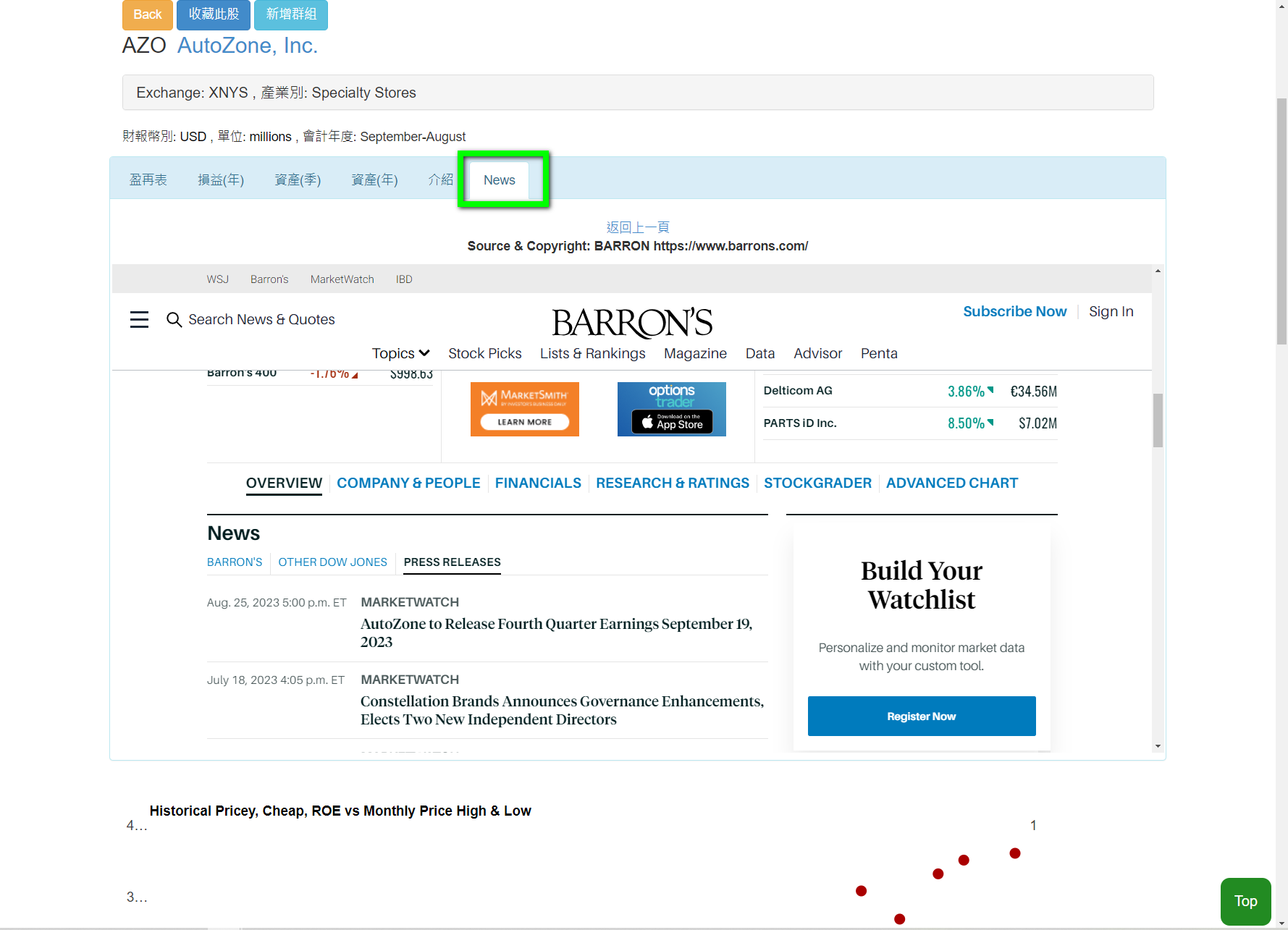Open the MarketWatch network link
The height and width of the screenshot is (930, 1288).
pyautogui.click(x=342, y=279)
